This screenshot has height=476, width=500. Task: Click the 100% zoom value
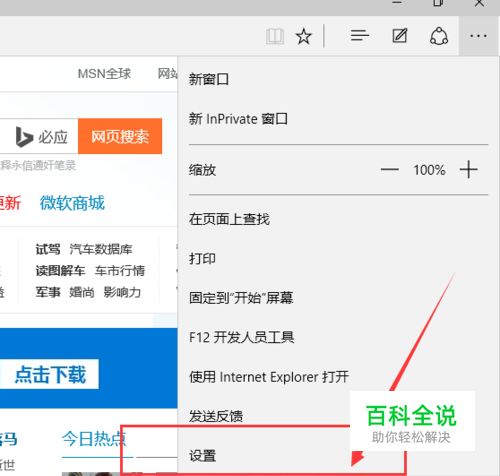[429, 170]
